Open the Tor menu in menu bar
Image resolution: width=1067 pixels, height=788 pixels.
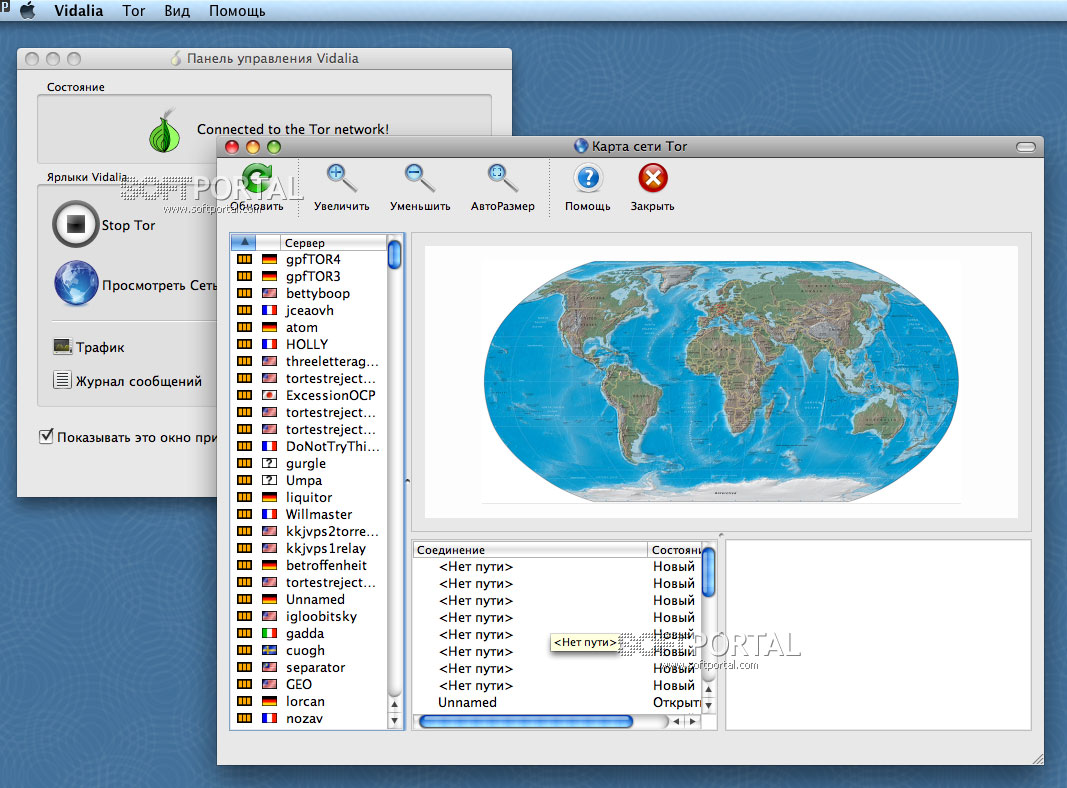click(x=133, y=11)
